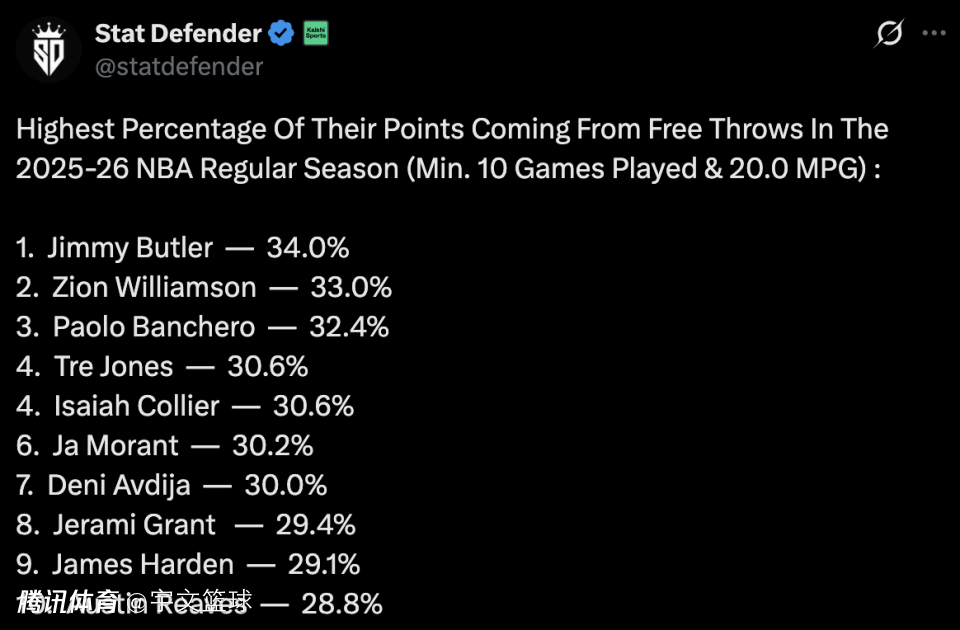Click the "Min. 10 Games Played" phrase
Viewport: 960px width, 630px height.
tap(522, 167)
